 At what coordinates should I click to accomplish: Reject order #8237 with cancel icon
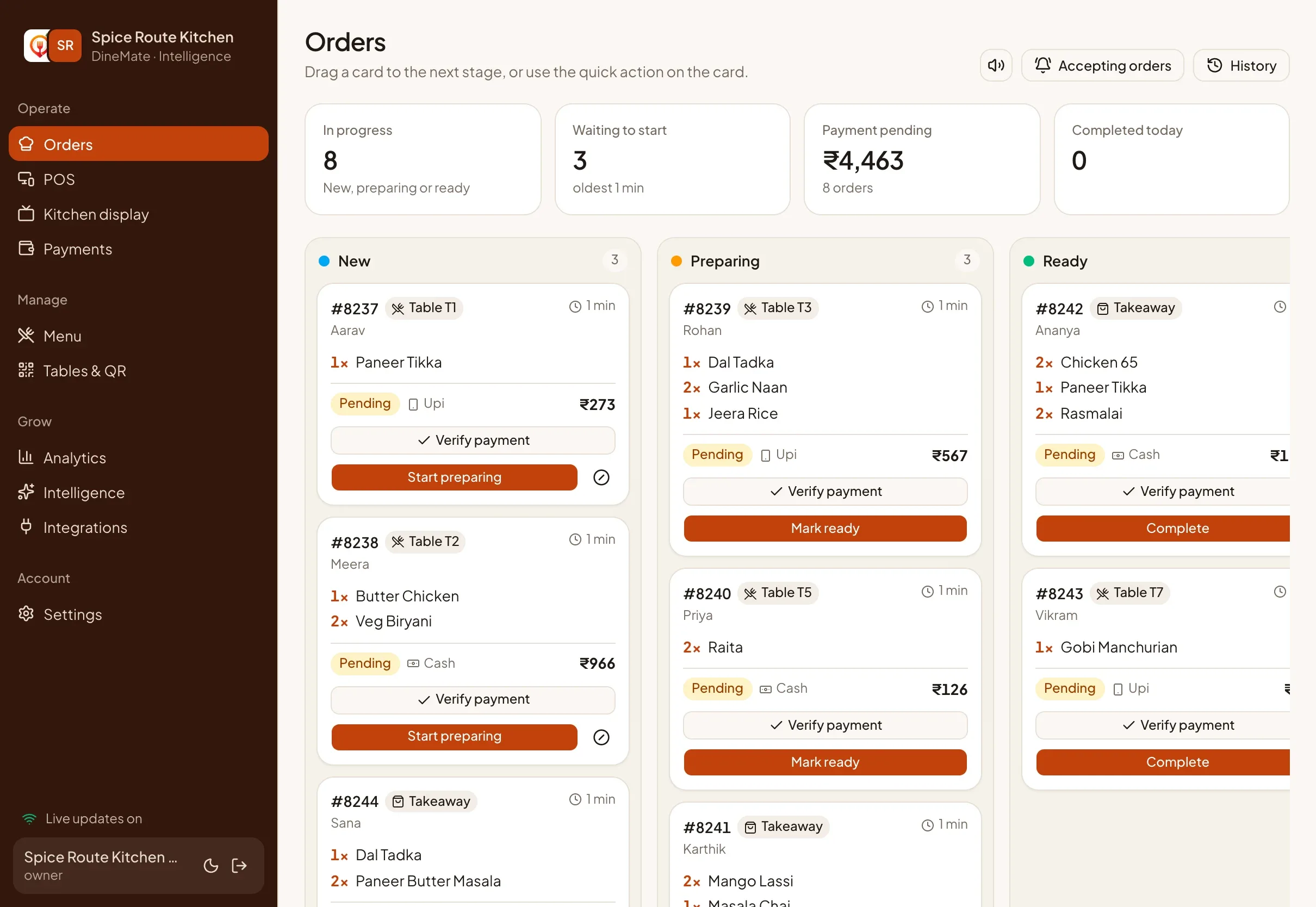(601, 477)
